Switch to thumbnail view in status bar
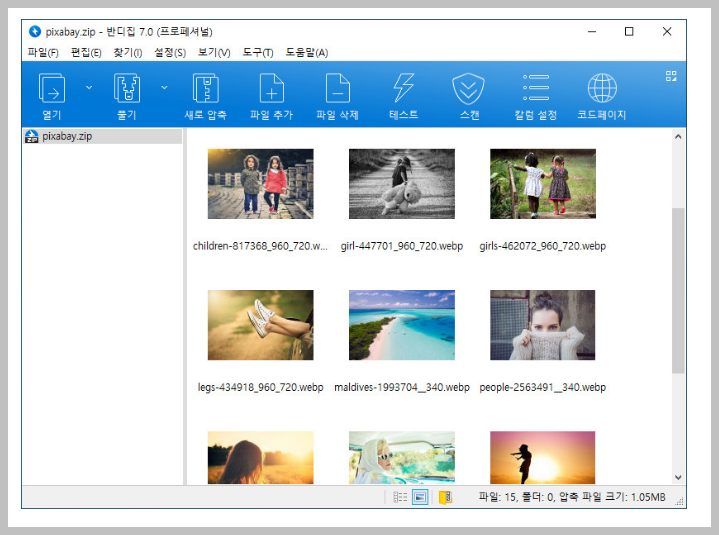 [420, 497]
